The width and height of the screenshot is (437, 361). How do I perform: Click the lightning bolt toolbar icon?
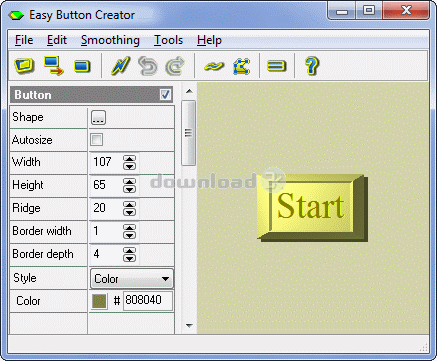[x=120, y=65]
